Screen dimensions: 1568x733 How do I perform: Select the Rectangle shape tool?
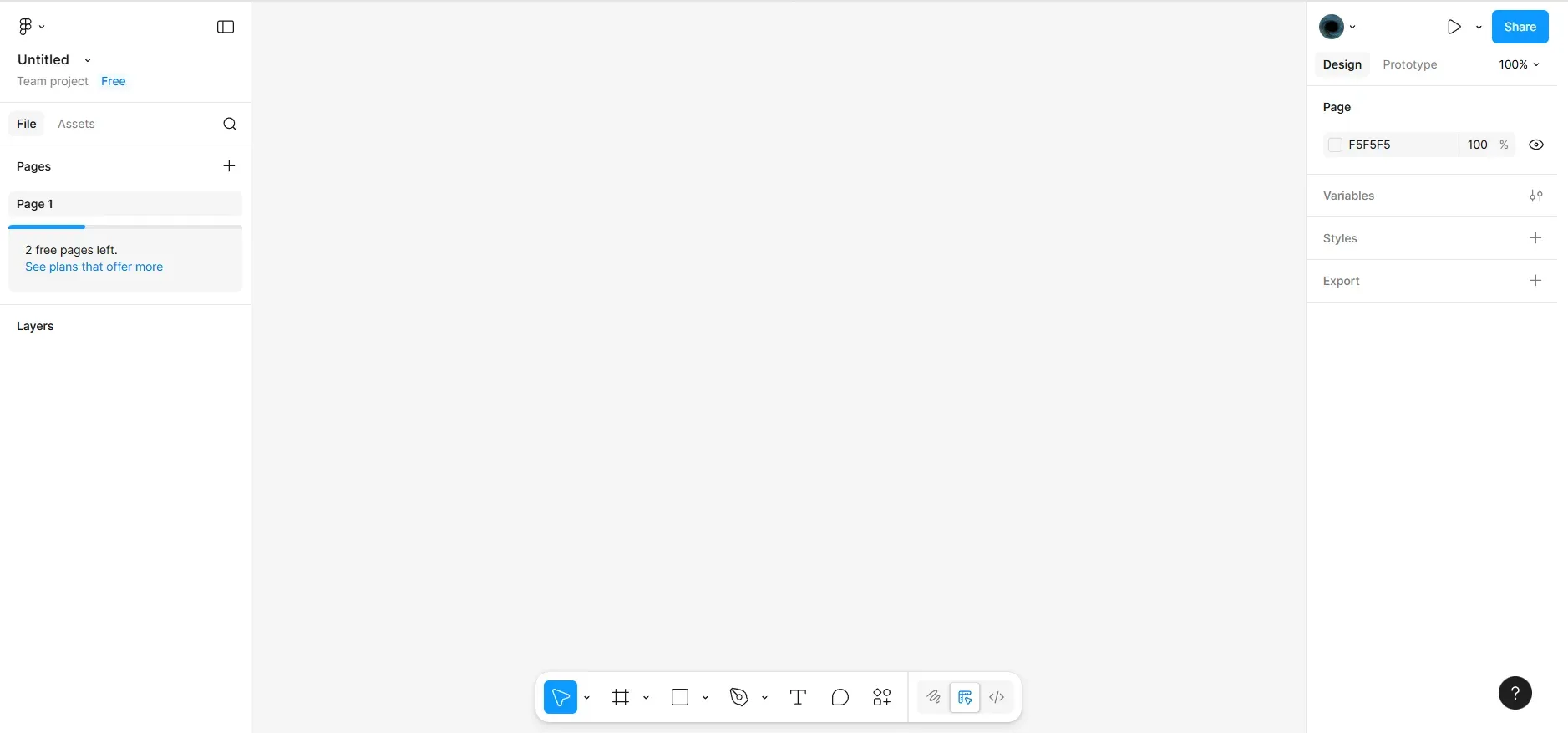coord(680,697)
